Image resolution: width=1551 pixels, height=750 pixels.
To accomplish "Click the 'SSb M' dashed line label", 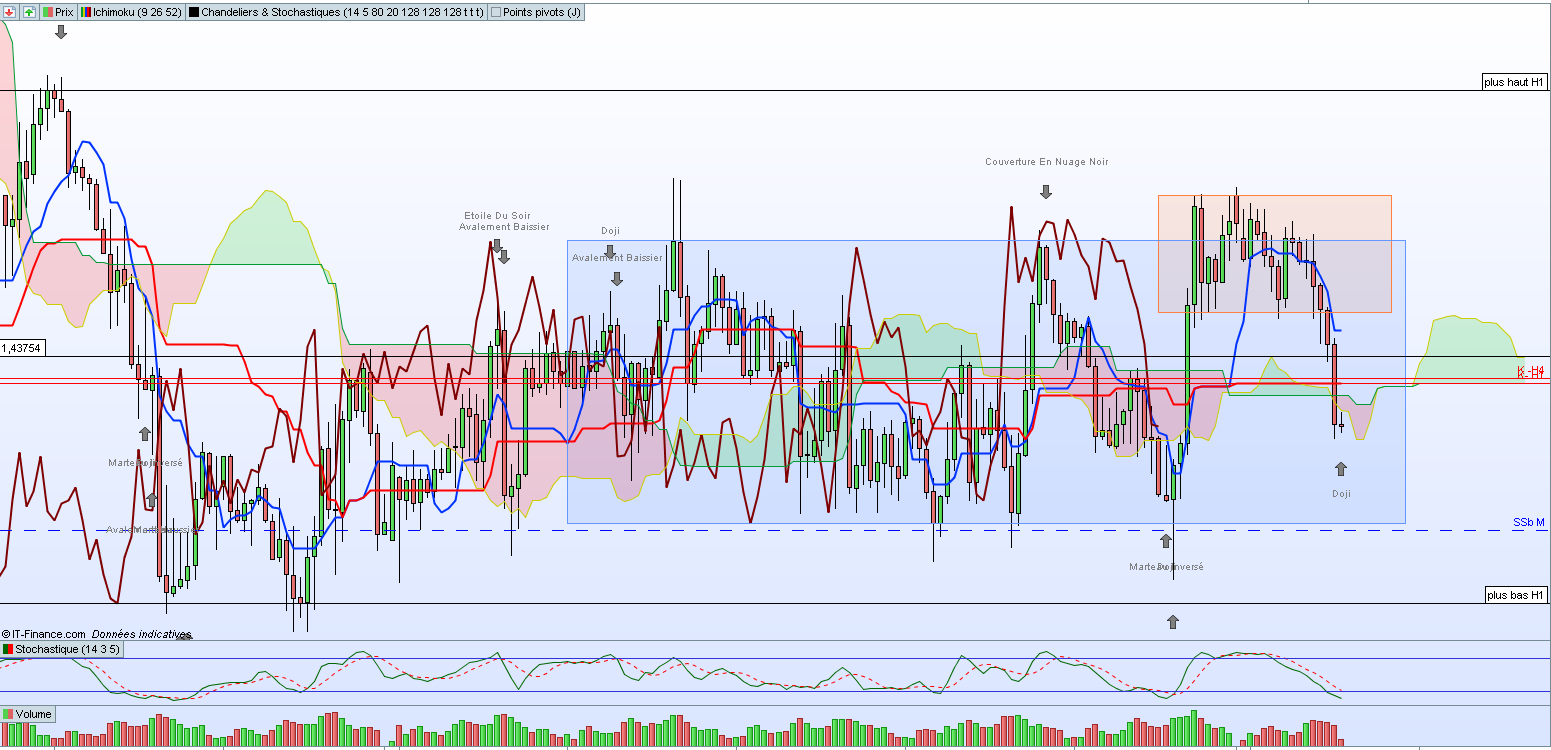I will pos(1529,523).
